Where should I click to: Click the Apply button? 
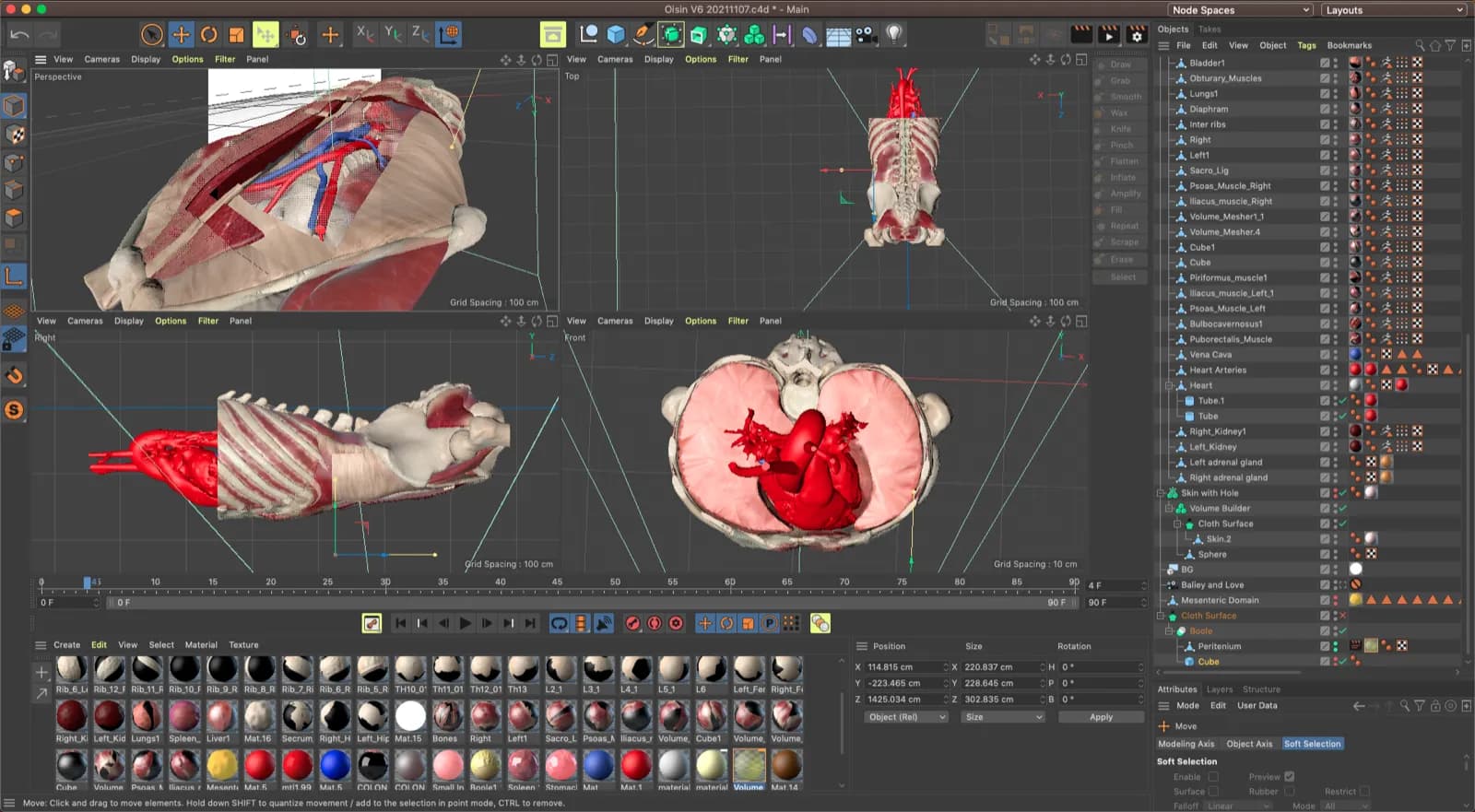pyautogui.click(x=1101, y=717)
